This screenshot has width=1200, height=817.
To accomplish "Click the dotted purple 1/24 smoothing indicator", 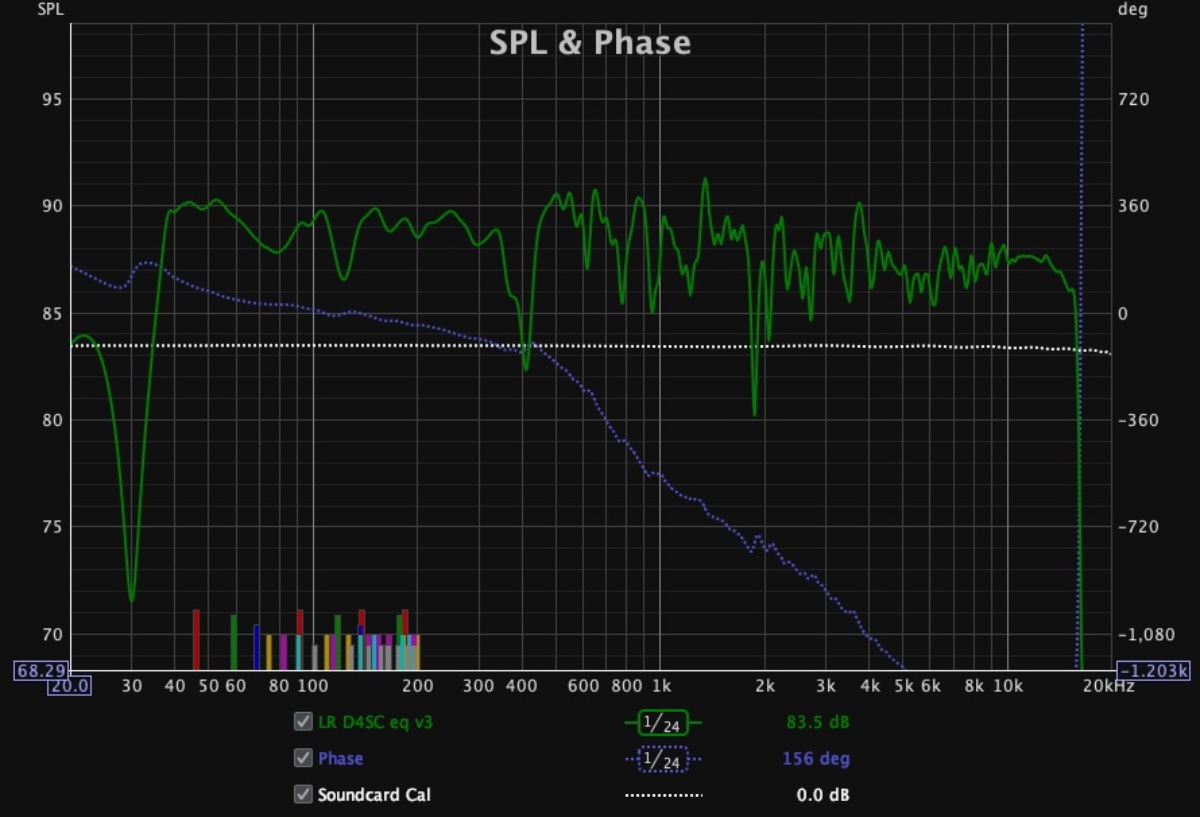I will coord(663,759).
